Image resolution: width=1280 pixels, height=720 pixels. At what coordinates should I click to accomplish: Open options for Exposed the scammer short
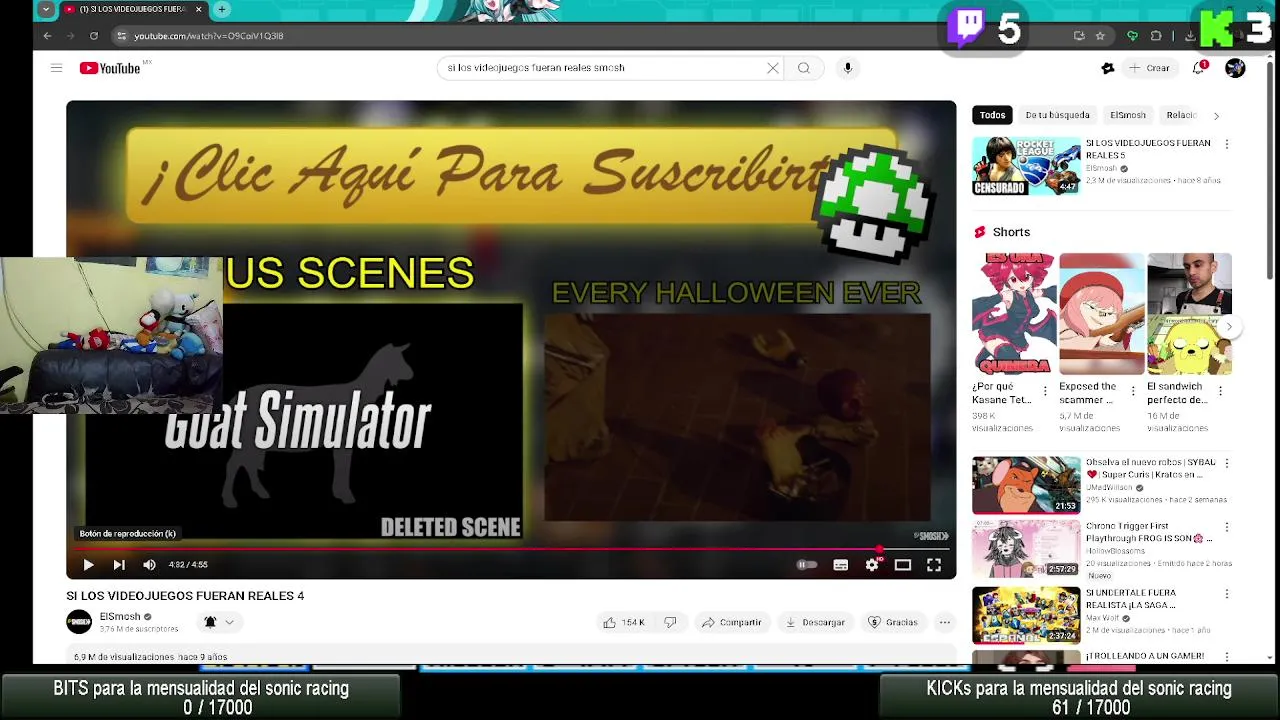[1133, 391]
